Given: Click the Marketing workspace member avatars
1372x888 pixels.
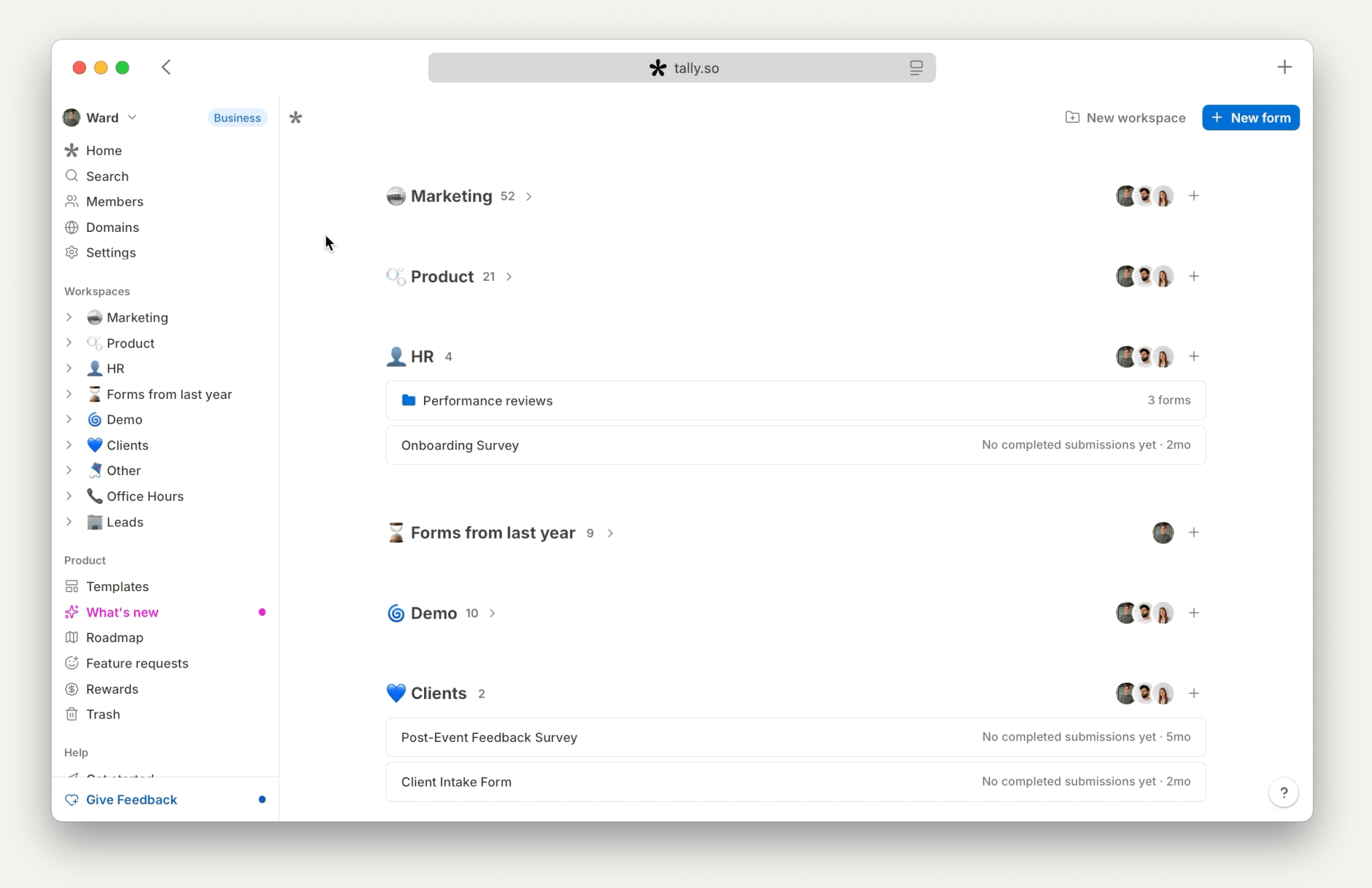Looking at the screenshot, I should pyautogui.click(x=1145, y=196).
